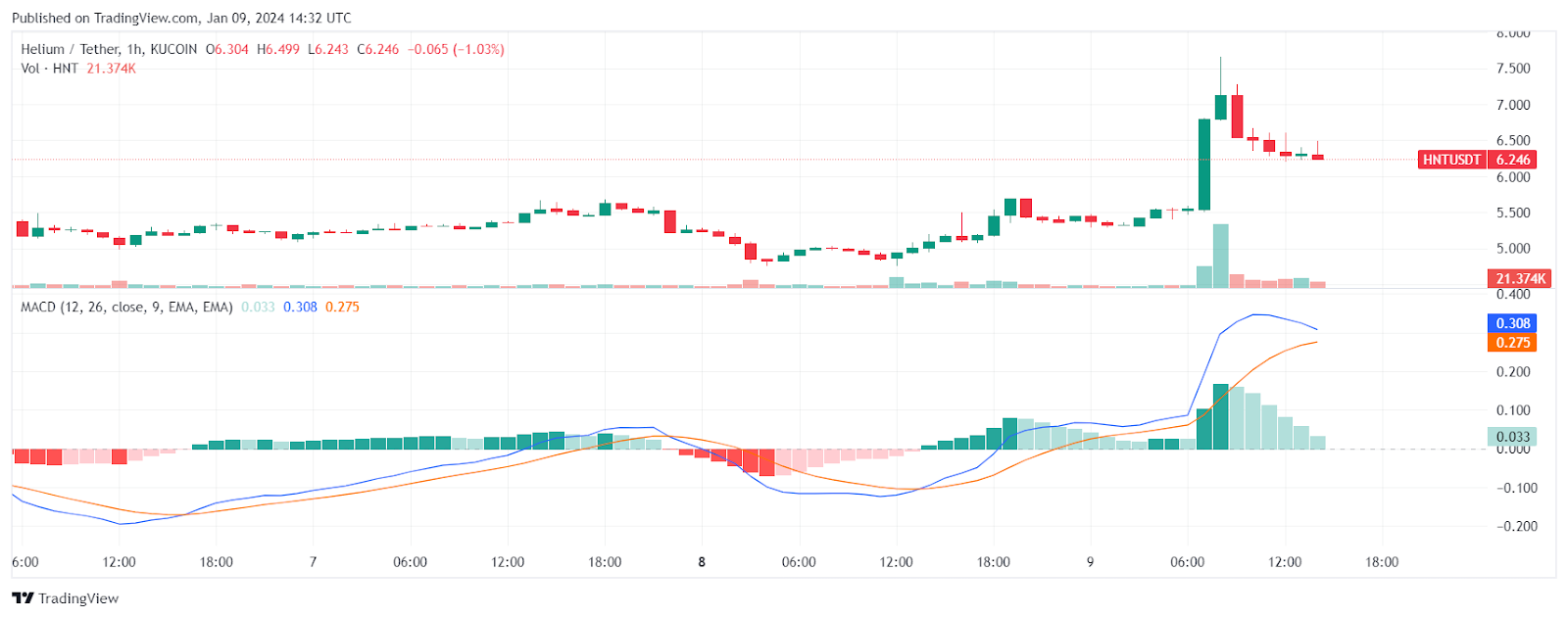
Task: Click the open value O6.304 in the legend
Action: (226, 49)
